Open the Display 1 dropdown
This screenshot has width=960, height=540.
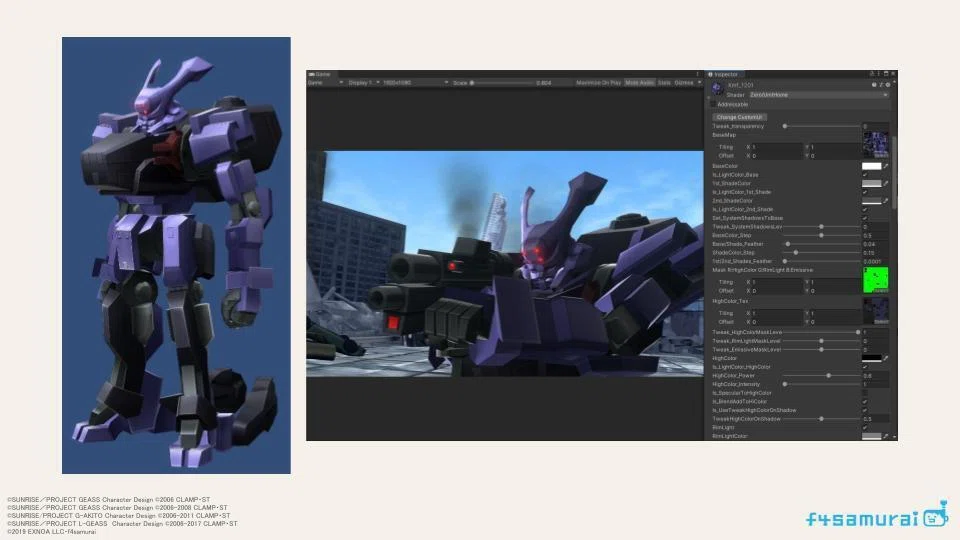click(x=364, y=83)
